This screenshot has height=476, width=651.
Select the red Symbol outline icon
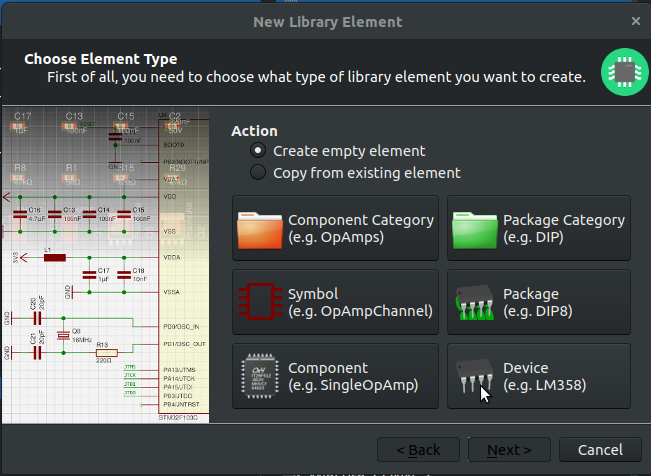click(260, 301)
